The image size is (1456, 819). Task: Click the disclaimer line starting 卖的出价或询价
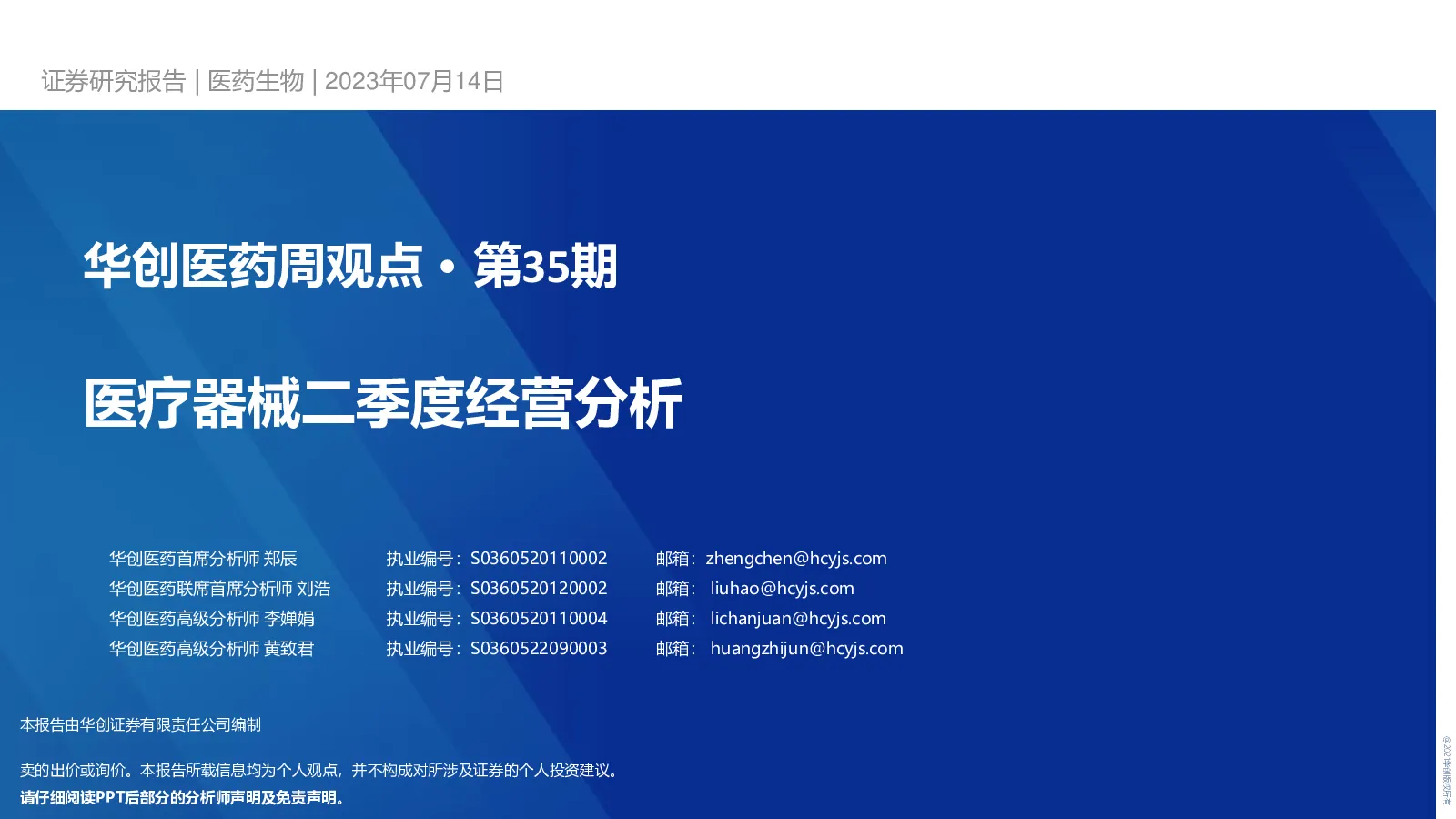[321, 770]
